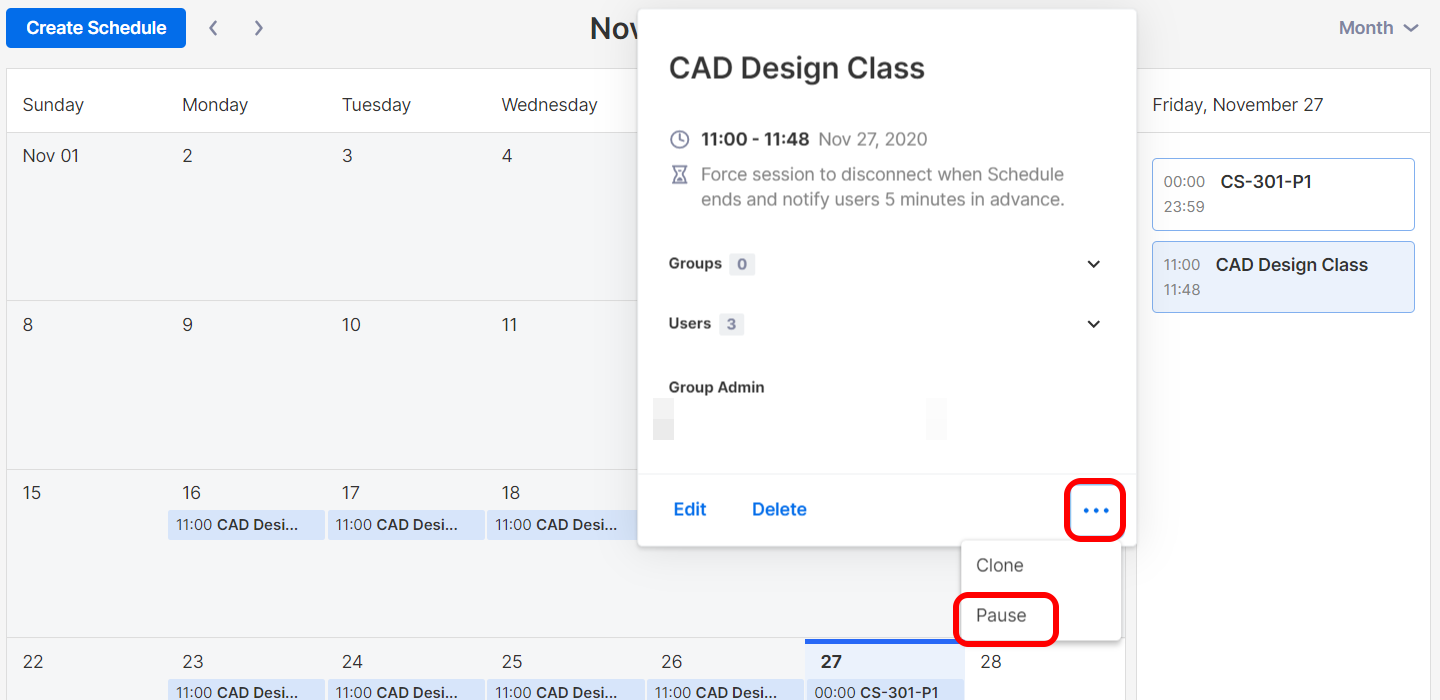Screen dimensions: 1440x700
Task: Click CS-301-P1 event on the 27th
Action: pos(884,691)
